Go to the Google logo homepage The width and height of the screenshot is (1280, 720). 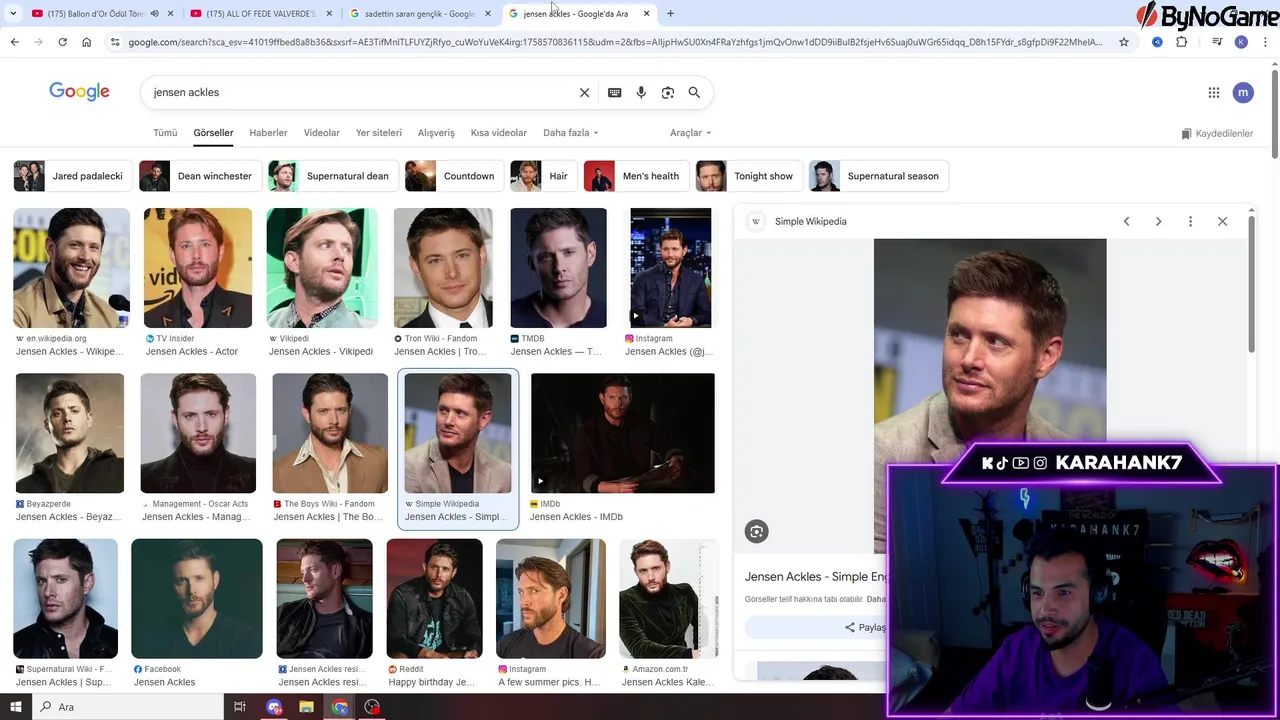[79, 92]
